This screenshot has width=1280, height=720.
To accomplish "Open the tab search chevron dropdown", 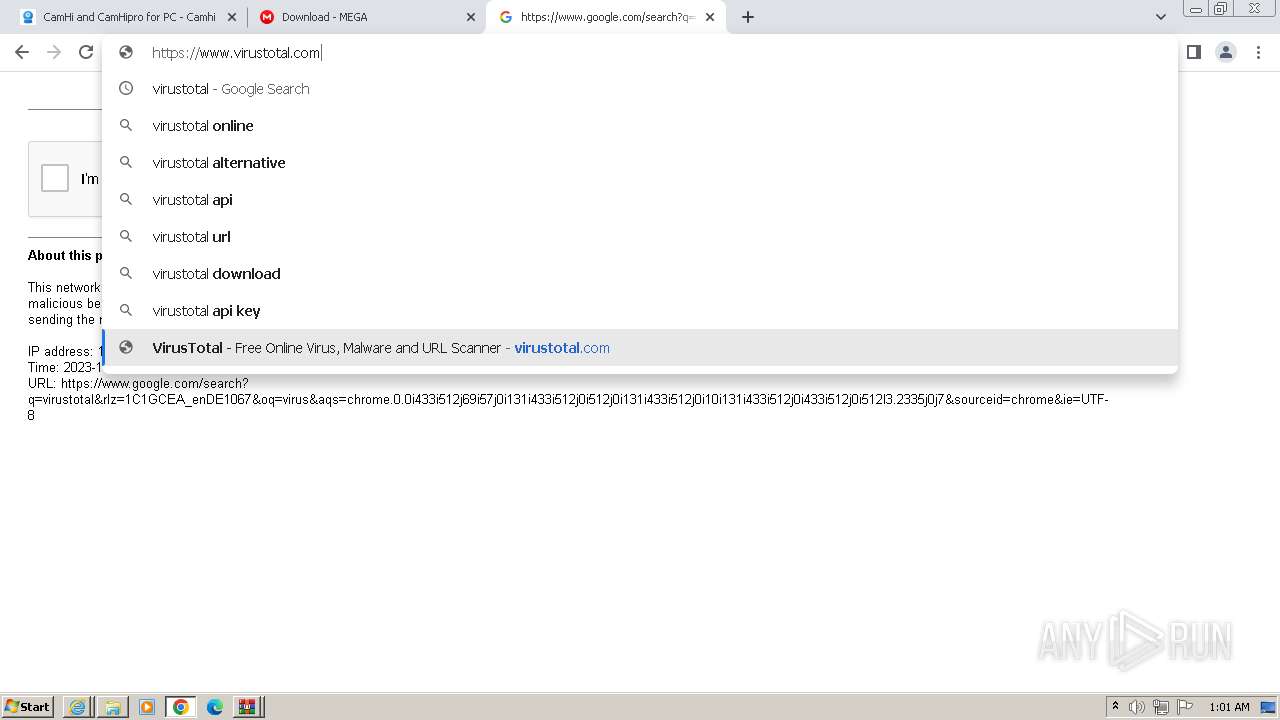I will (x=1160, y=17).
